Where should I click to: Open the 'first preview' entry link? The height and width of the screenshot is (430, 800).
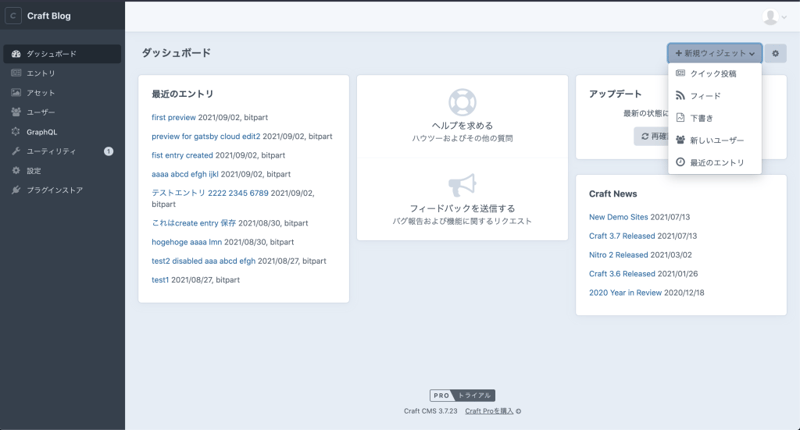174,117
